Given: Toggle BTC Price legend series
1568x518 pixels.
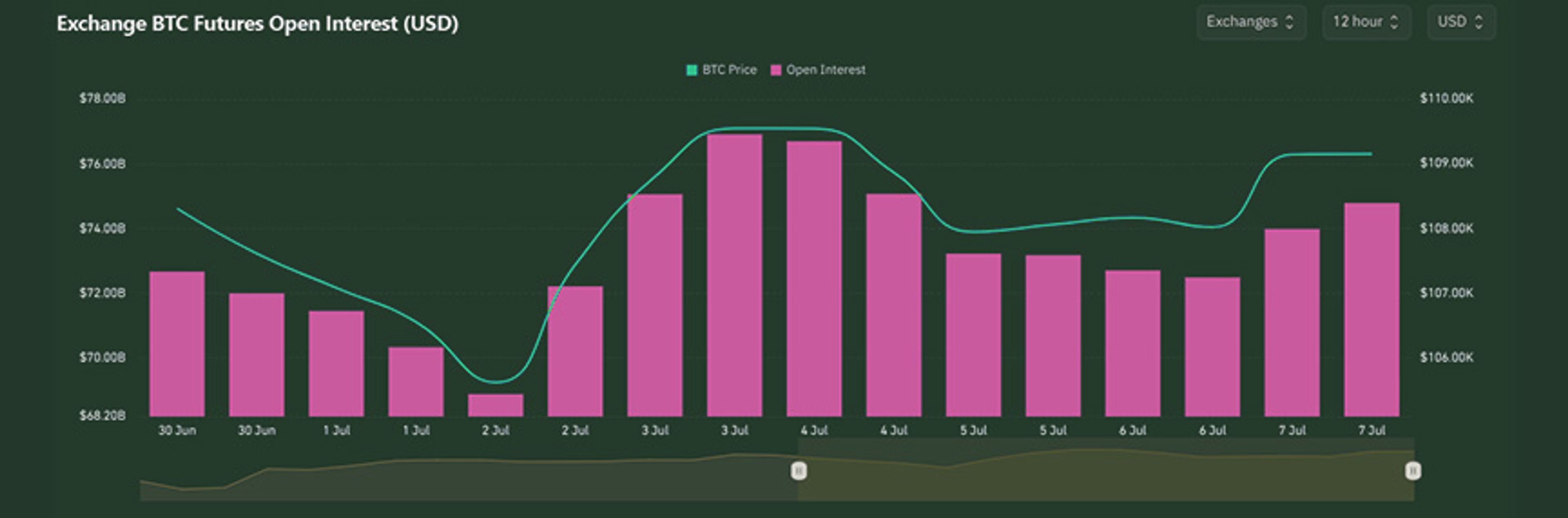Looking at the screenshot, I should pos(729,70).
